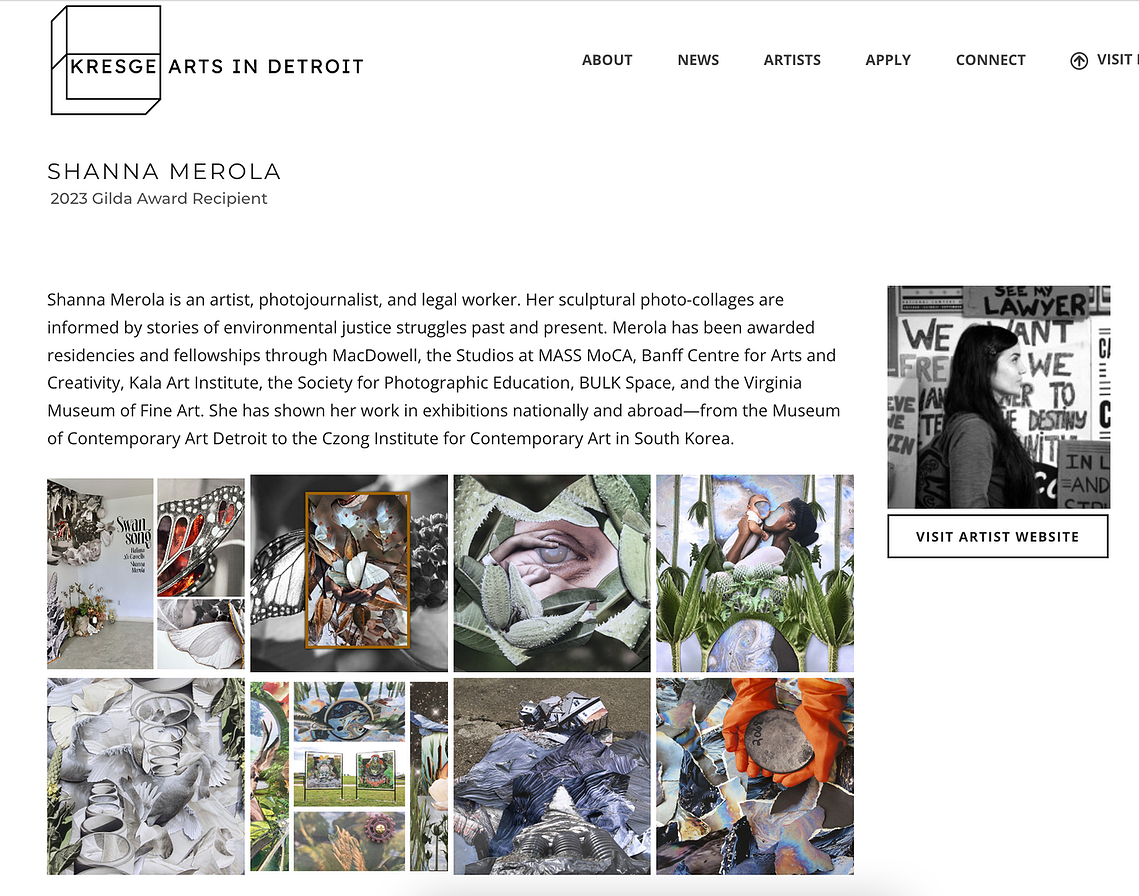Open the outdoor billboard display collage thumbnail
Viewport: 1139px width, 896px height.
(349, 776)
